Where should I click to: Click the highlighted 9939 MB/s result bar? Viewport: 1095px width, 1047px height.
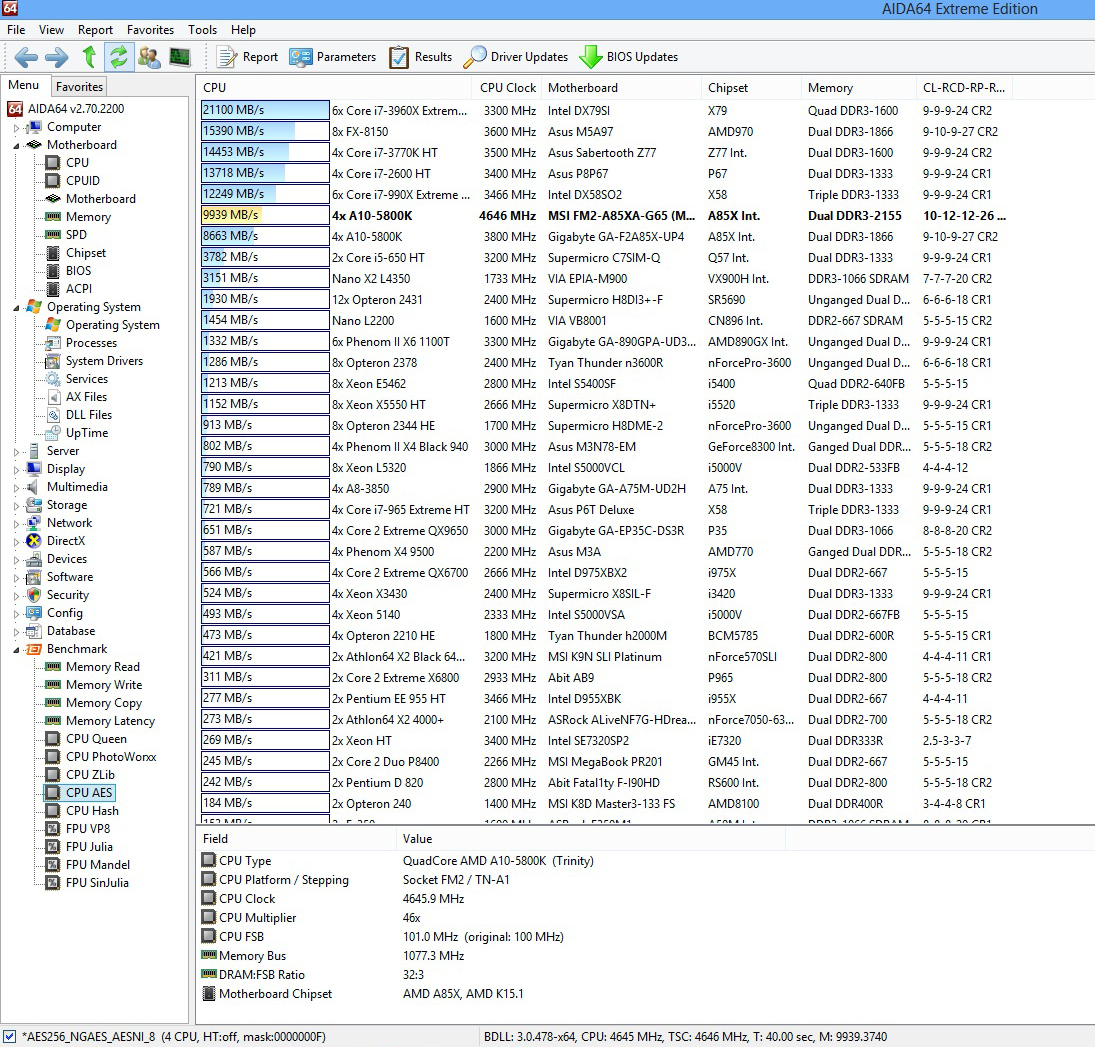click(265, 215)
